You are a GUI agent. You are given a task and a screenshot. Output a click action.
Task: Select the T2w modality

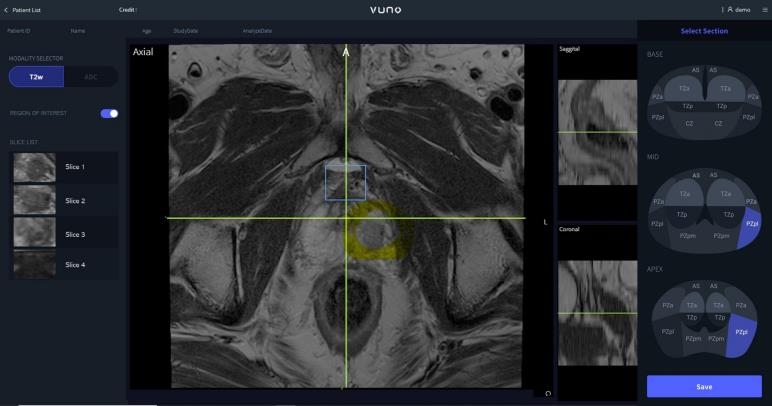coord(36,77)
